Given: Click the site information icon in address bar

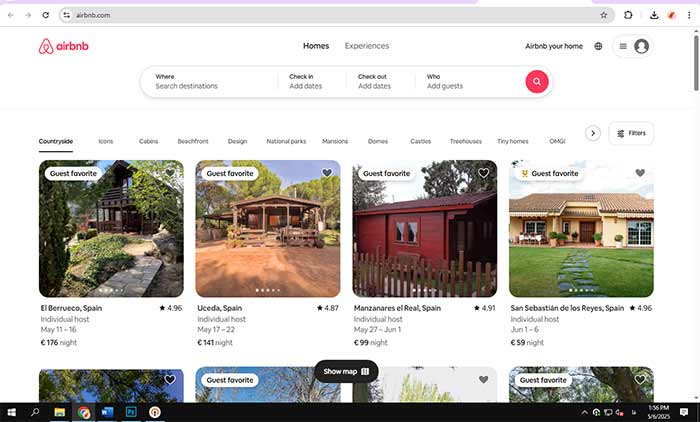Looking at the screenshot, I should pyautogui.click(x=67, y=15).
